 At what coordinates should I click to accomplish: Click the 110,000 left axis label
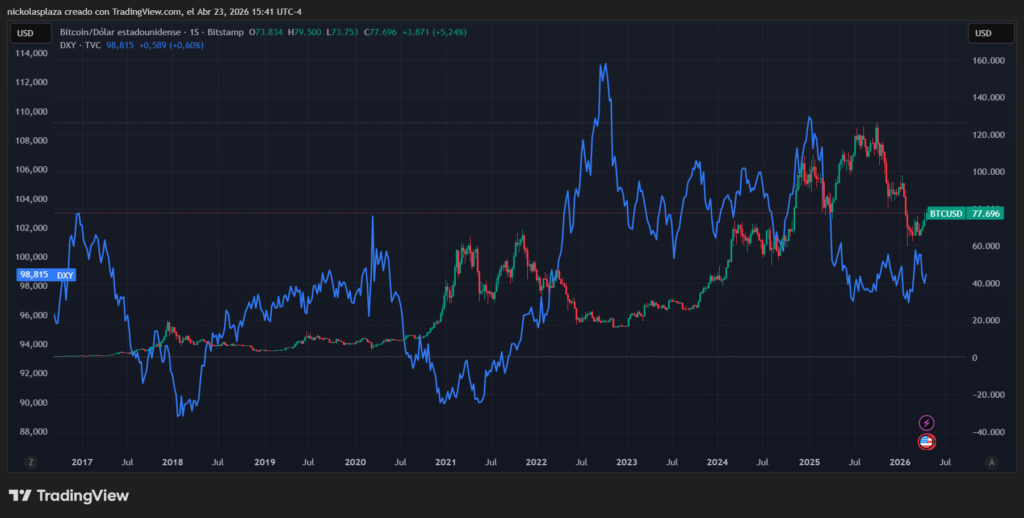pyautogui.click(x=32, y=112)
